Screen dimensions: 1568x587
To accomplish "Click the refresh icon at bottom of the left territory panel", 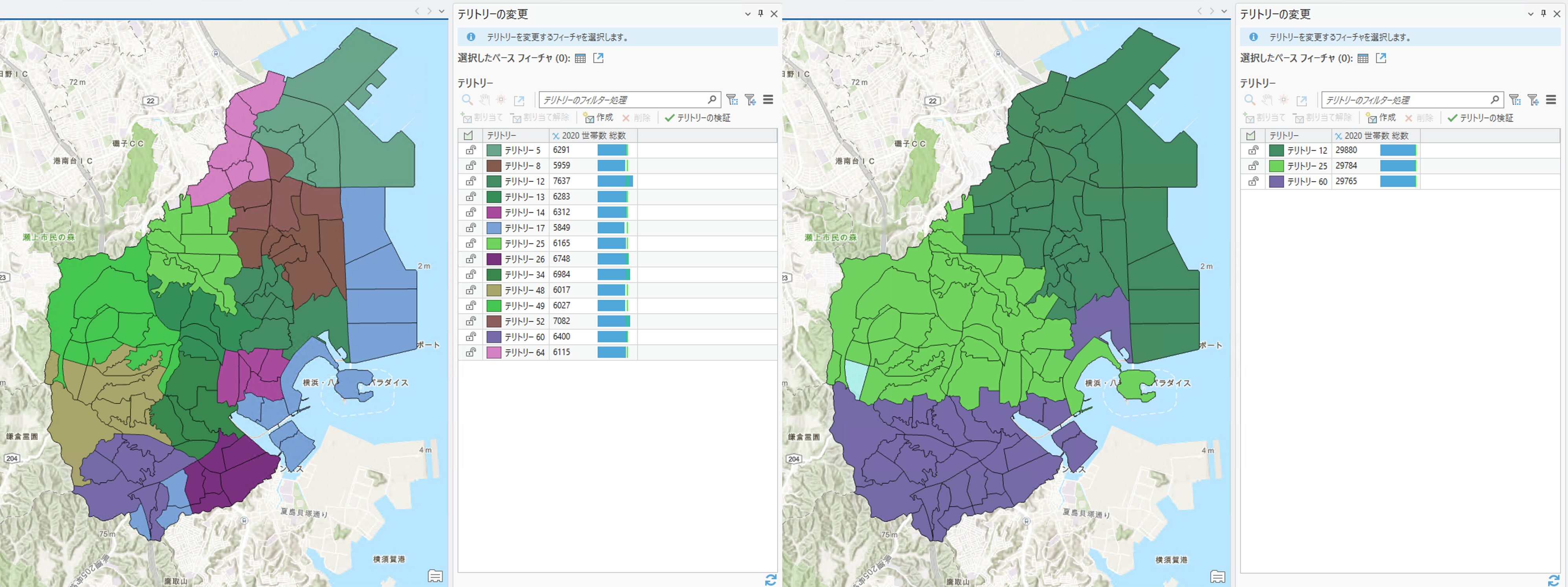I will [770, 580].
